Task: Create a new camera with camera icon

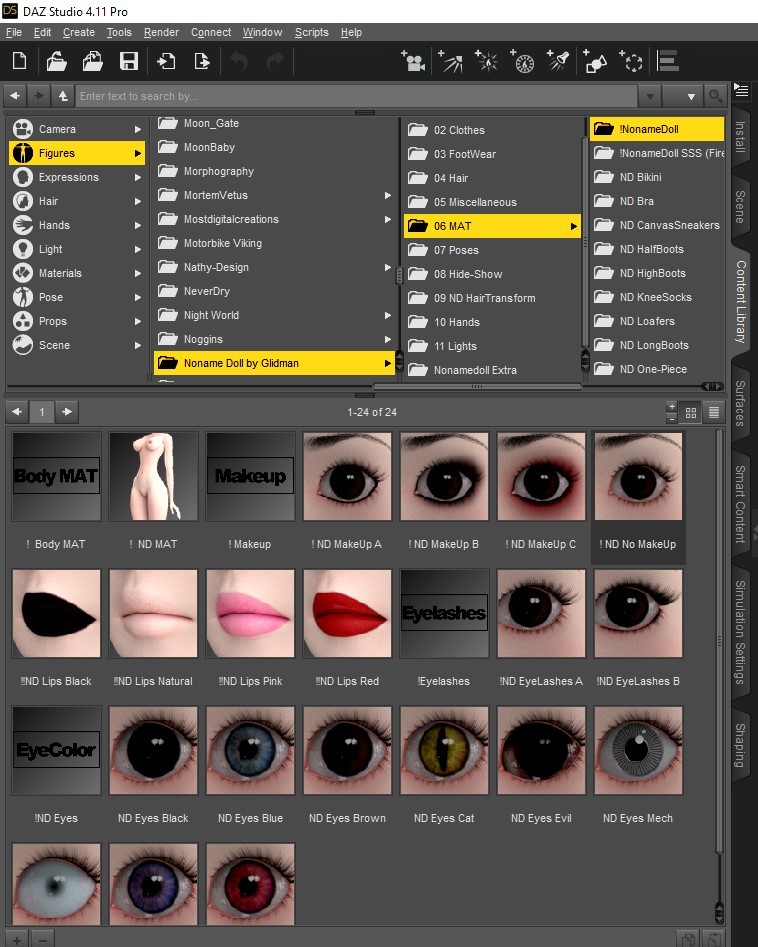Action: click(413, 61)
